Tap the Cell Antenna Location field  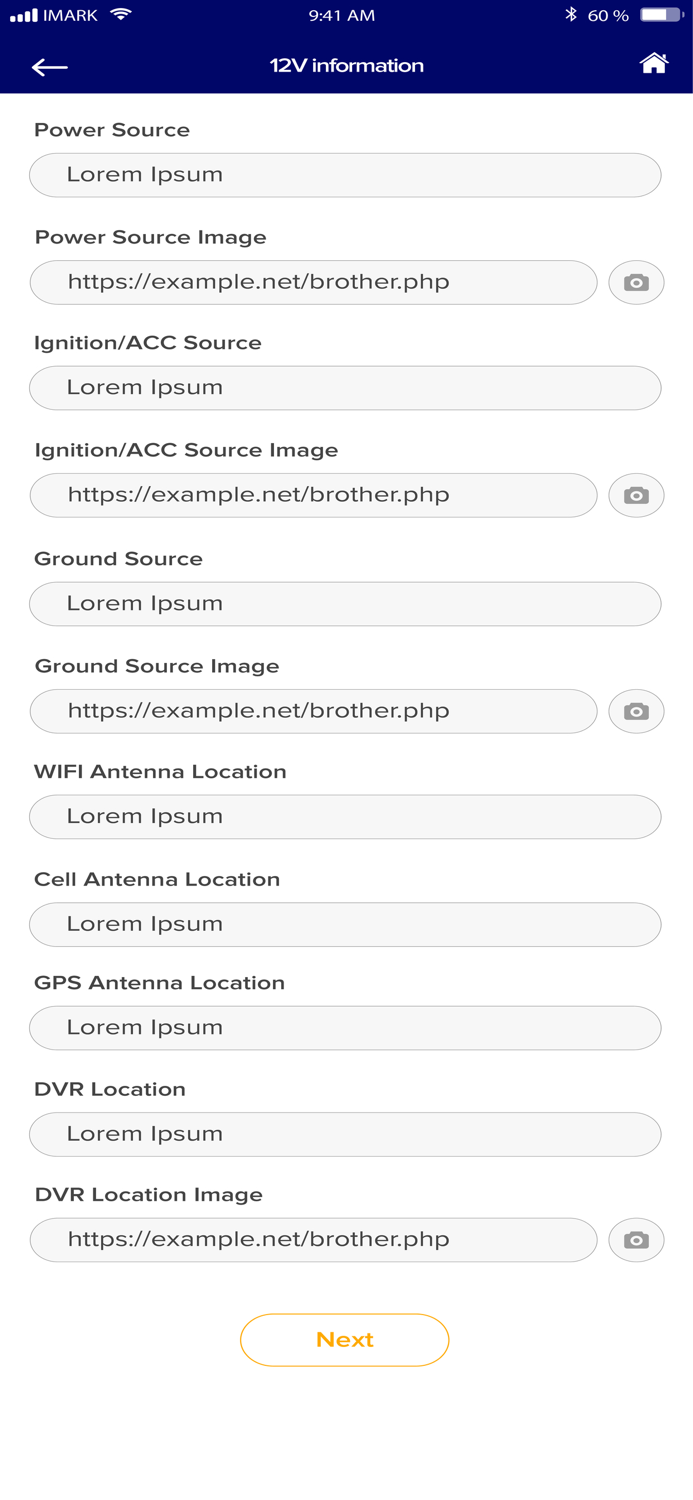pos(345,925)
